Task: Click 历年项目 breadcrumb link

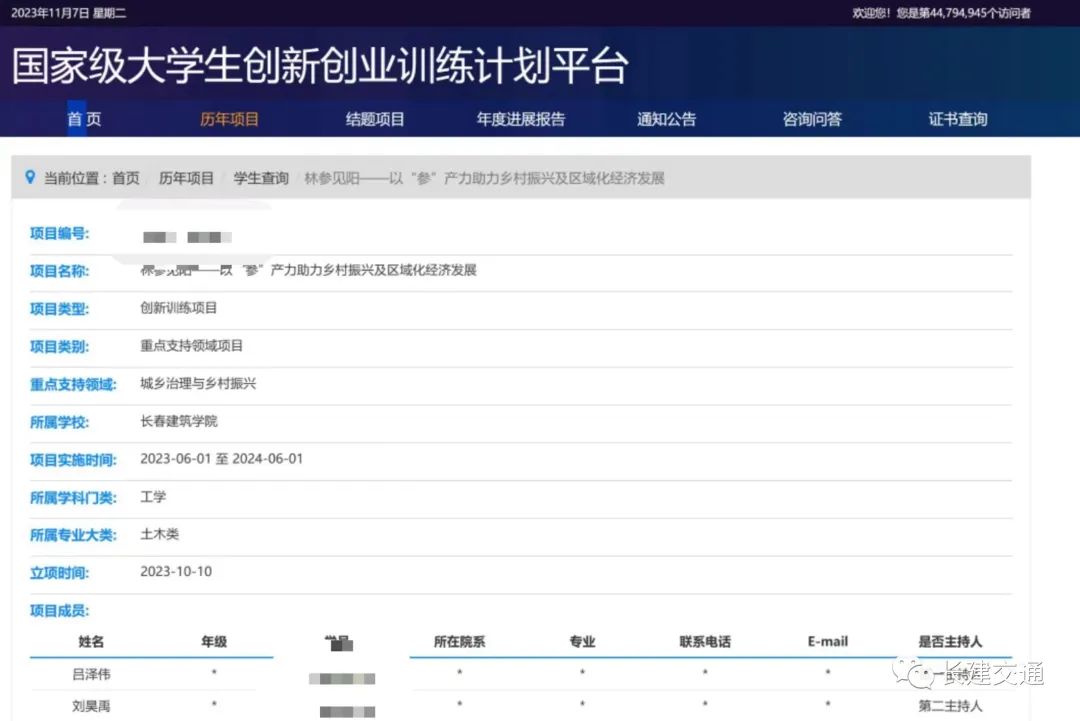Action: click(187, 178)
